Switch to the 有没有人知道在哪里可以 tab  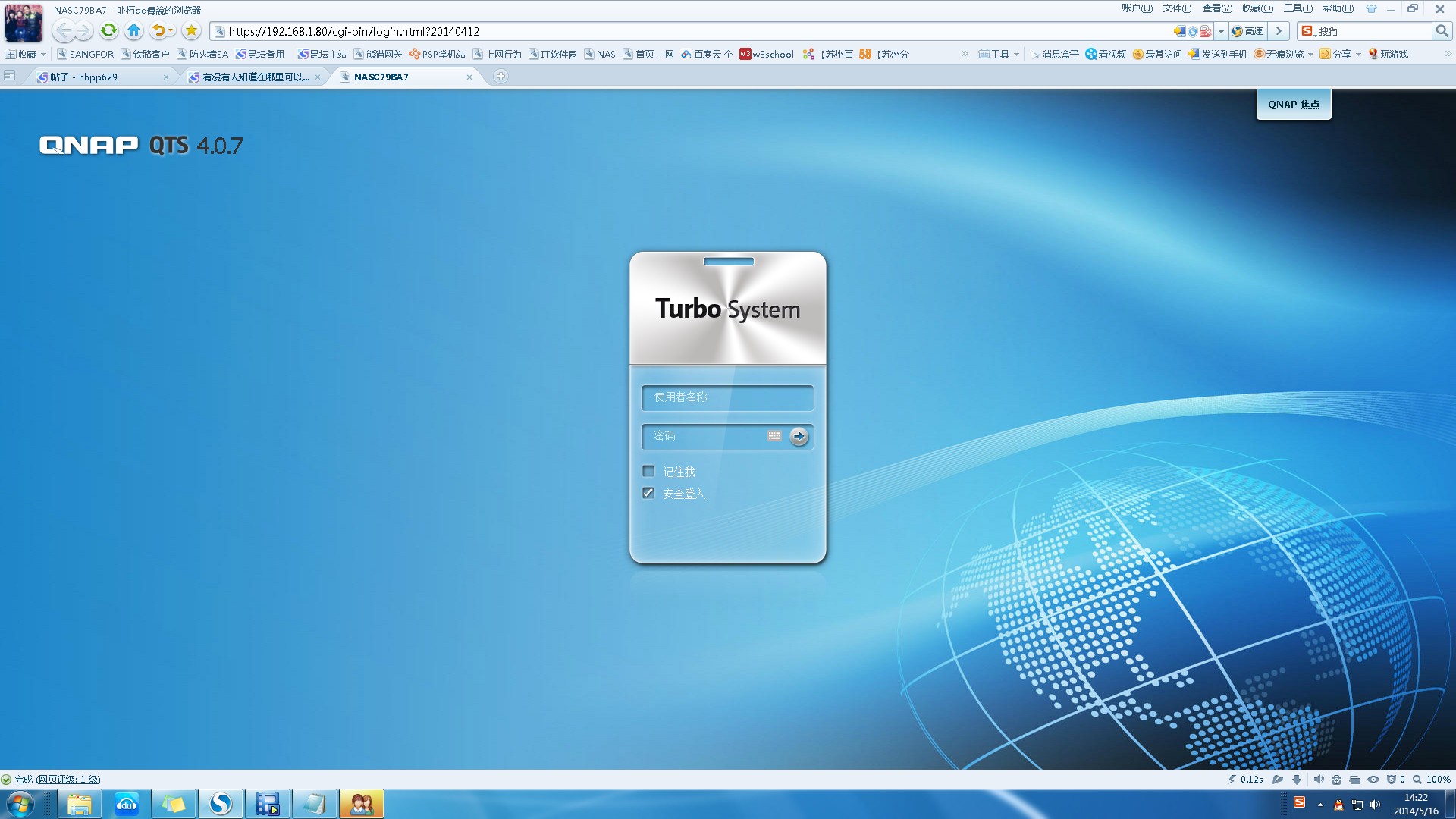point(256,77)
